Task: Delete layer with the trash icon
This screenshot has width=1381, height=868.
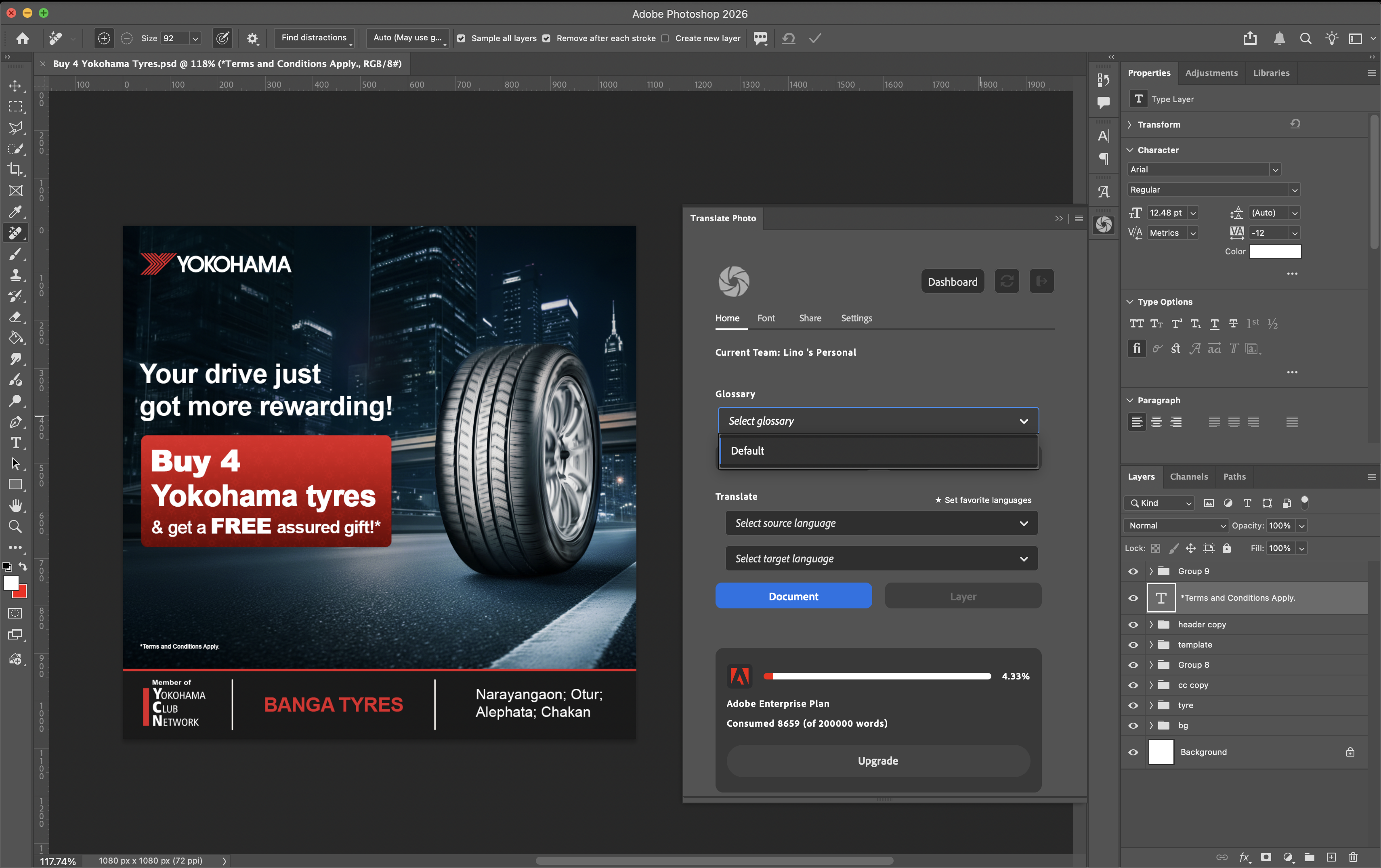Action: (1353, 857)
